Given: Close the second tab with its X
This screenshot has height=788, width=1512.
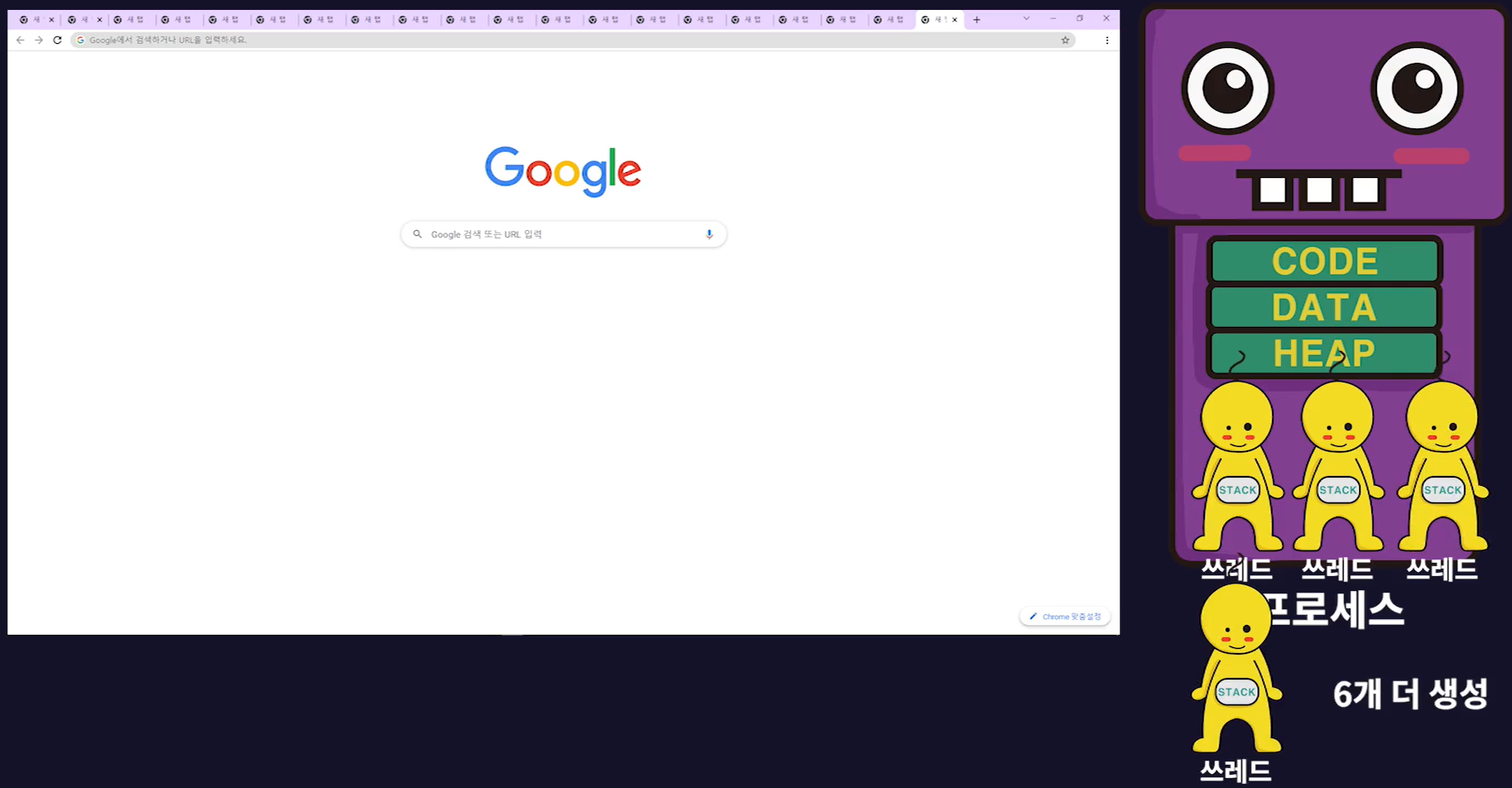Looking at the screenshot, I should click(x=99, y=20).
